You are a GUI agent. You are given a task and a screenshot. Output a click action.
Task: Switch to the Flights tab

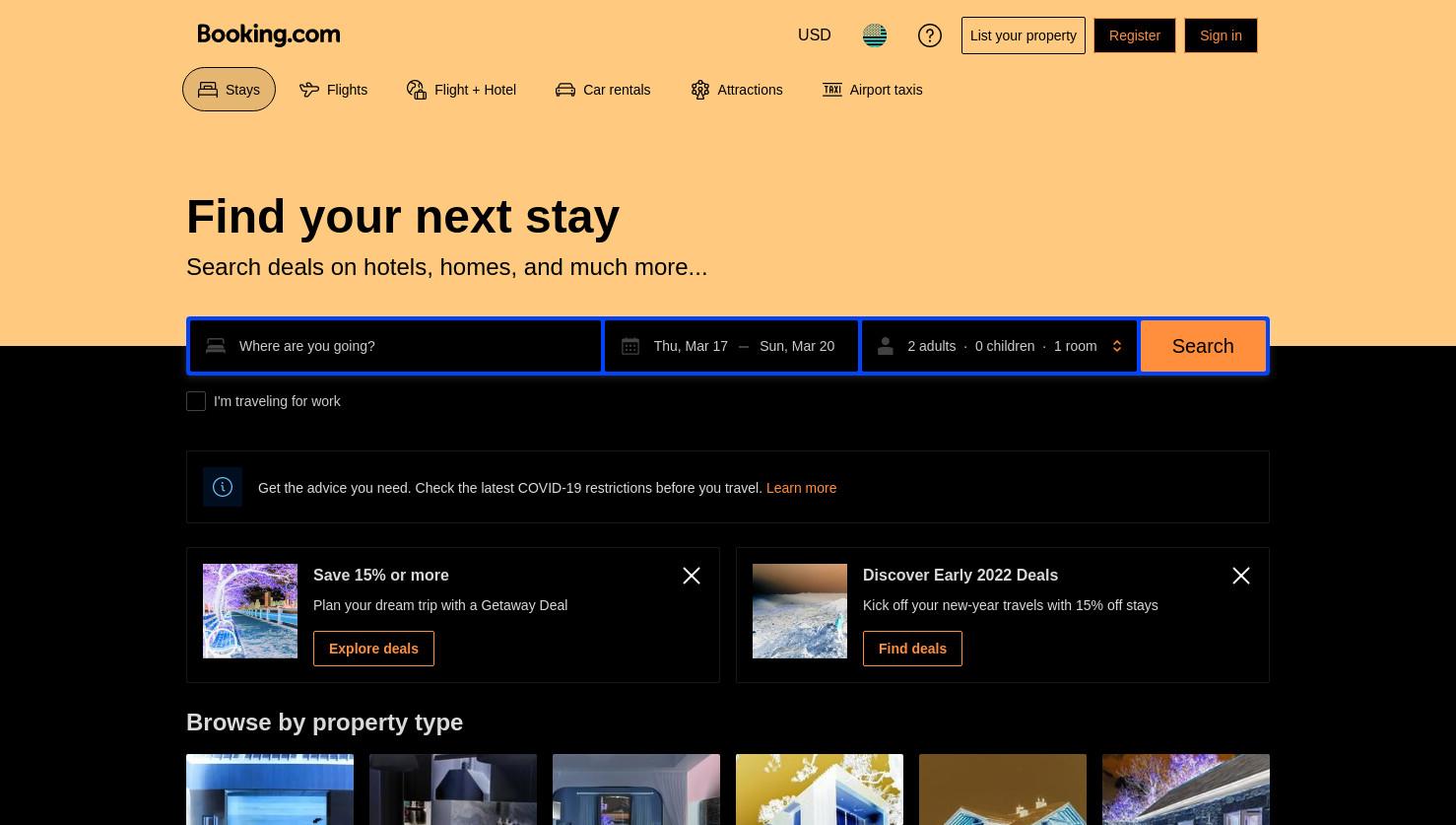click(333, 90)
